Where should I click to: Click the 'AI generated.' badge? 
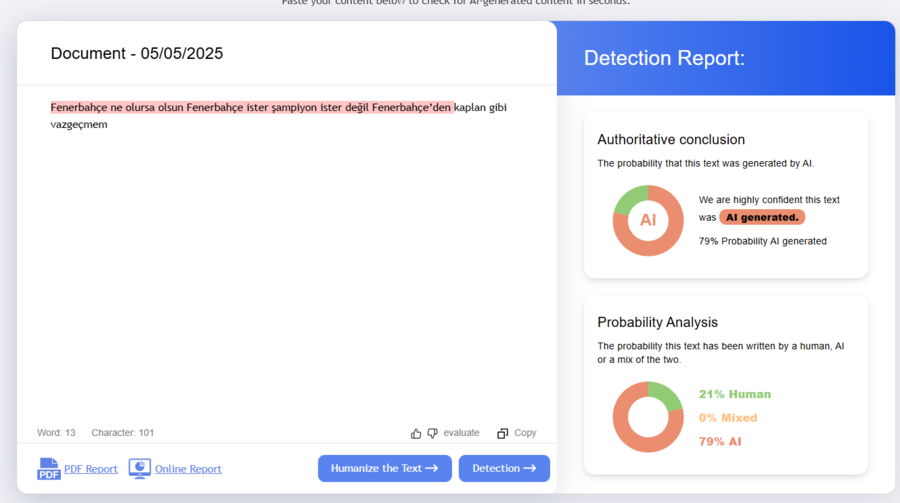762,217
